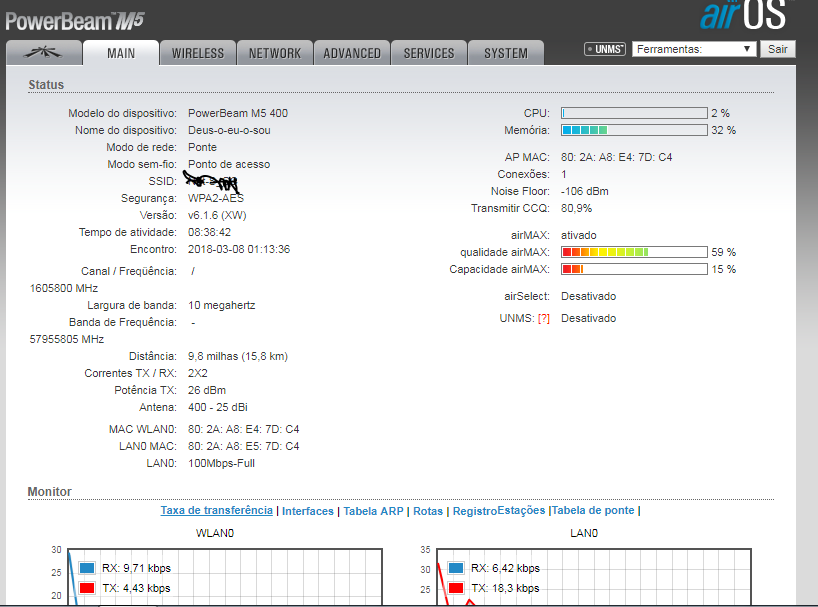Click the airSelect Desativado value

click(588, 296)
